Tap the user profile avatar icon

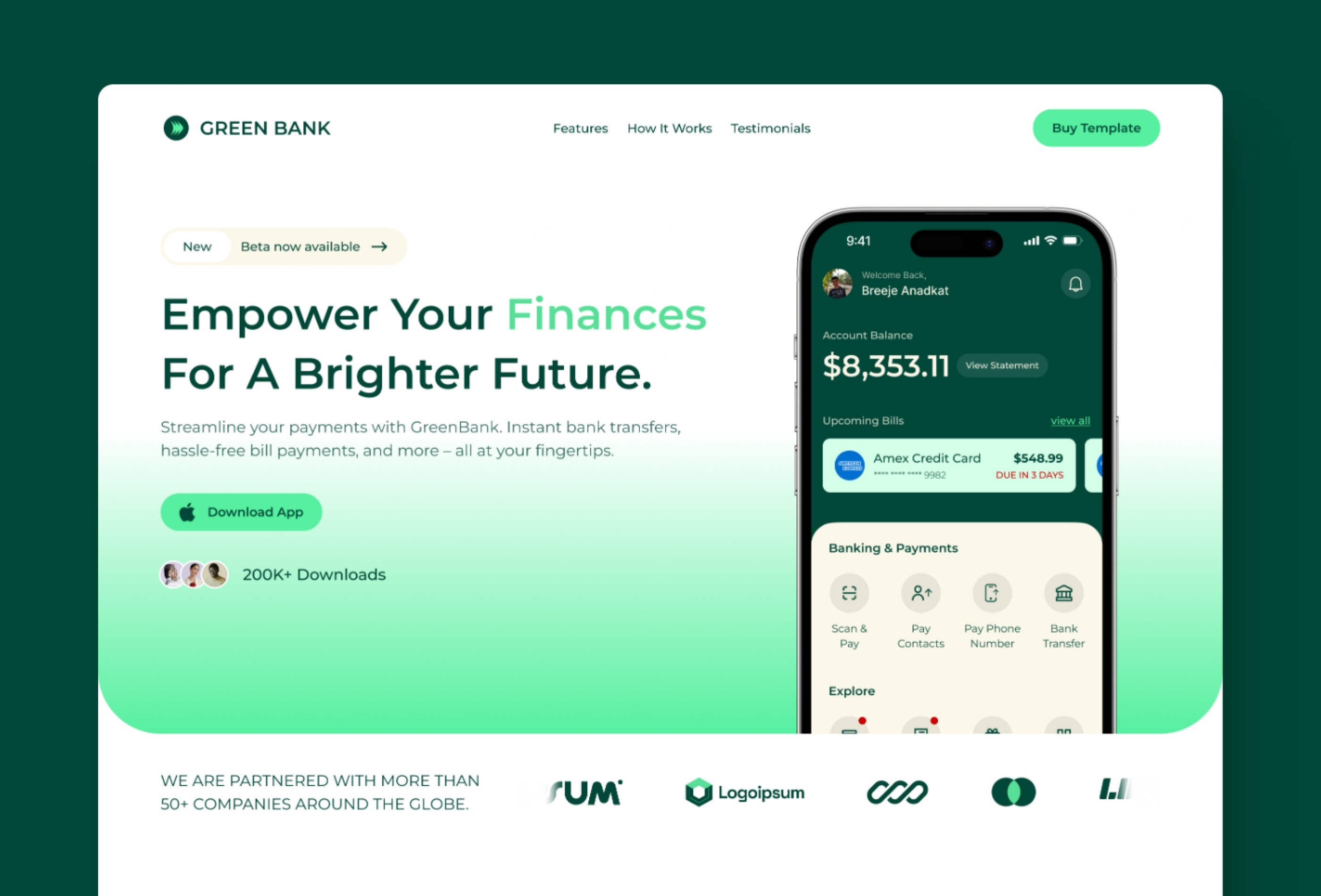click(x=838, y=284)
